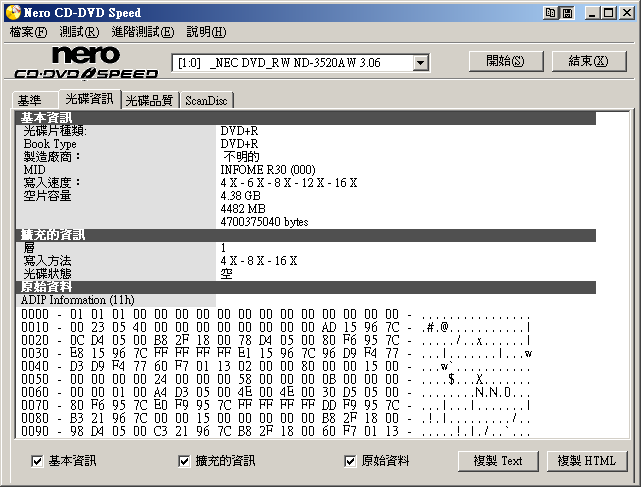Open the 說明(H) menu
The width and height of the screenshot is (641, 487).
[206, 32]
